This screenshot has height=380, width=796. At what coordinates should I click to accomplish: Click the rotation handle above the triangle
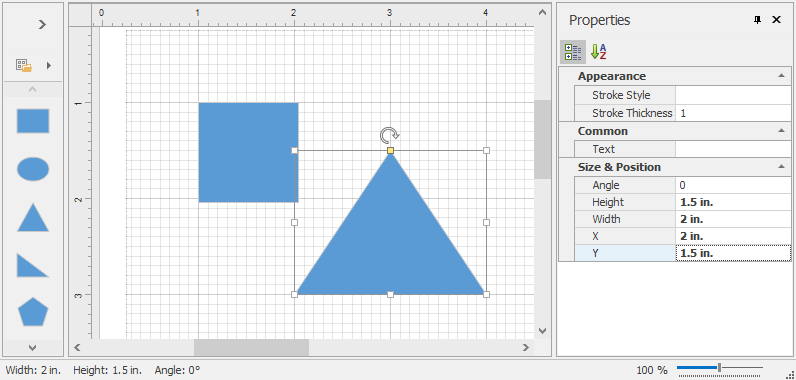click(390, 135)
